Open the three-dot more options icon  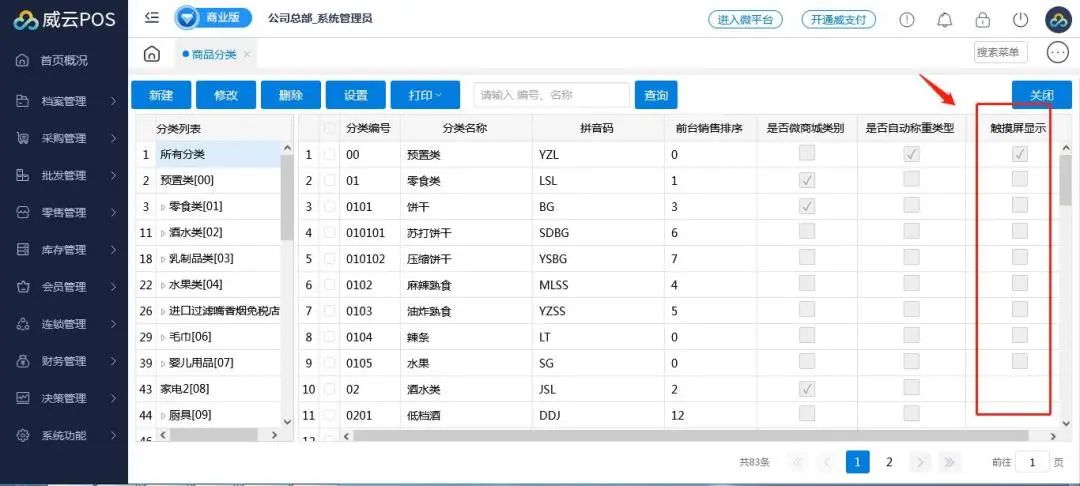coord(1057,53)
